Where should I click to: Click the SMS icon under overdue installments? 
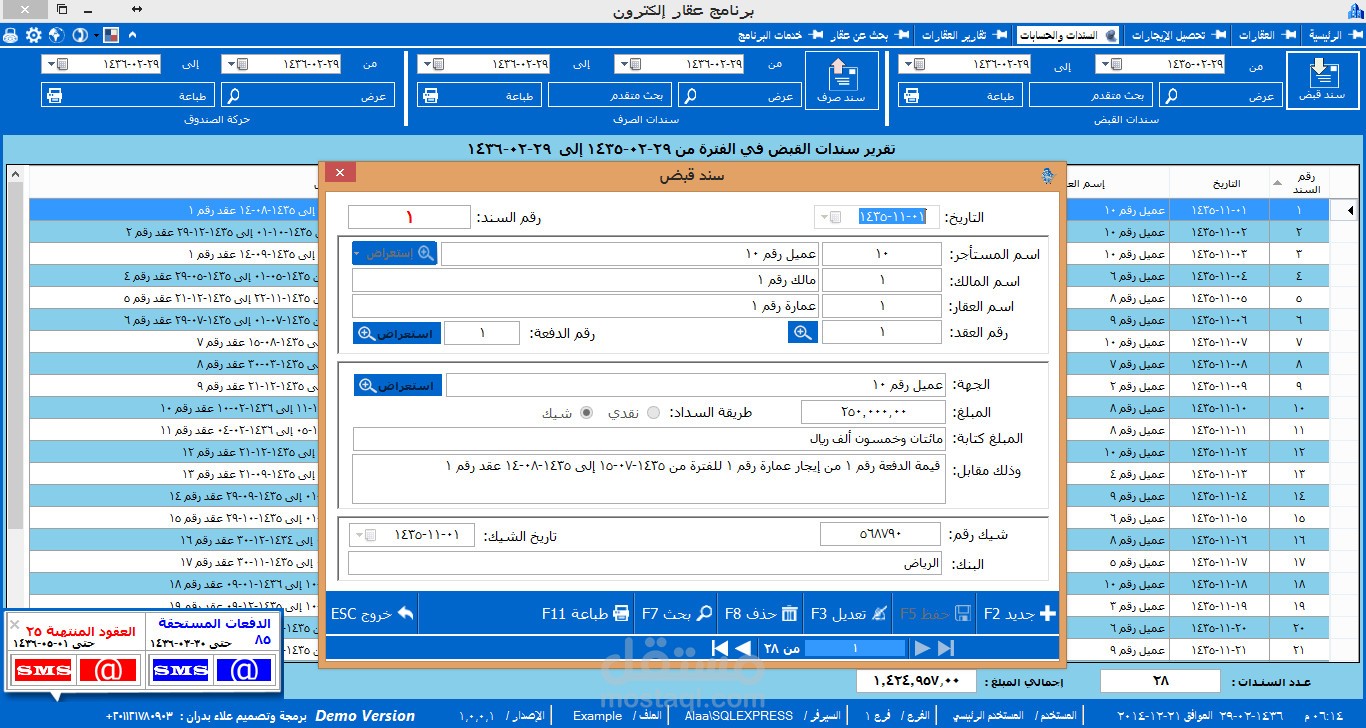click(180, 671)
